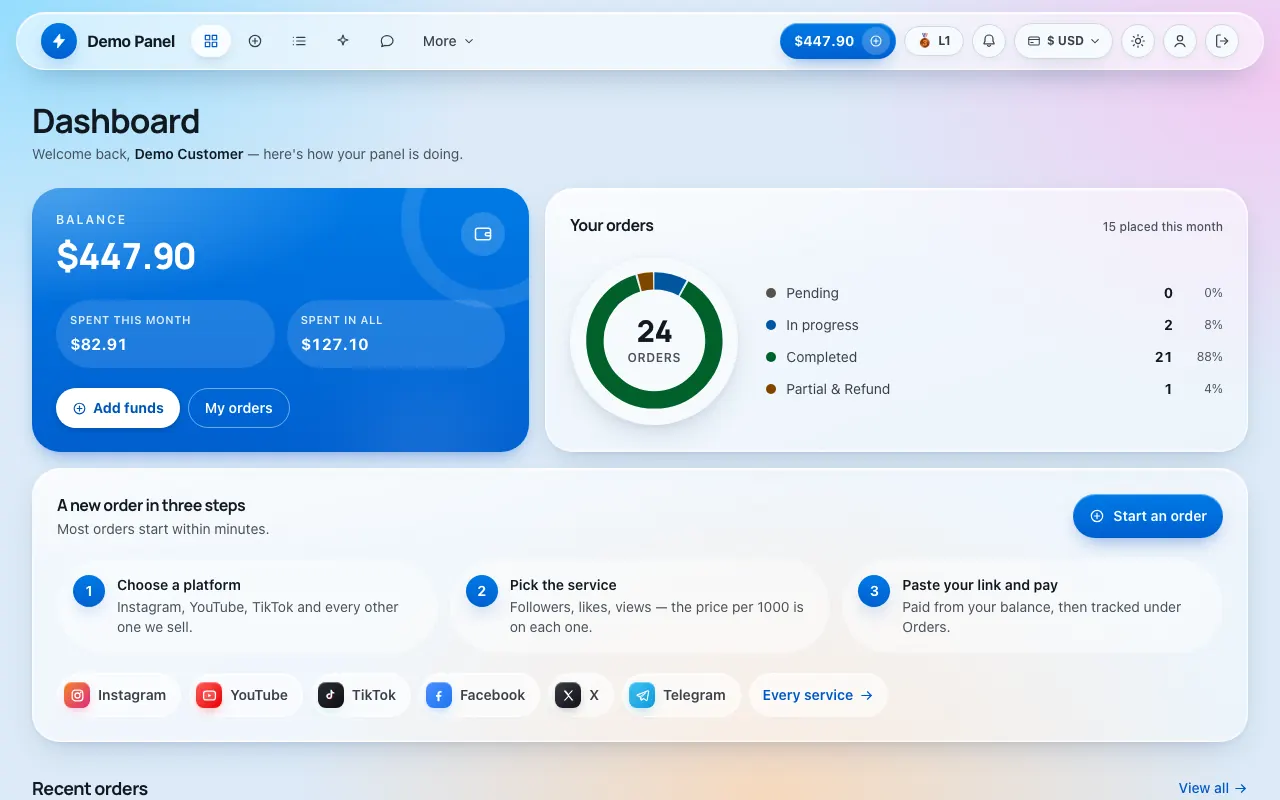Expand the More menu

448,41
